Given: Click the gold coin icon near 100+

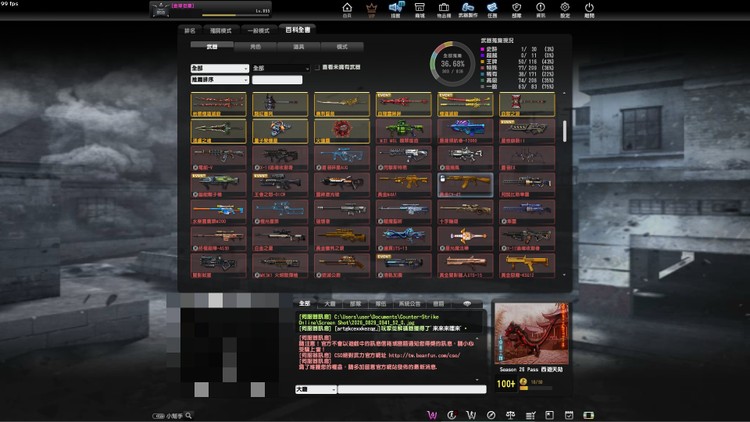Looking at the screenshot, I should pos(523,382).
